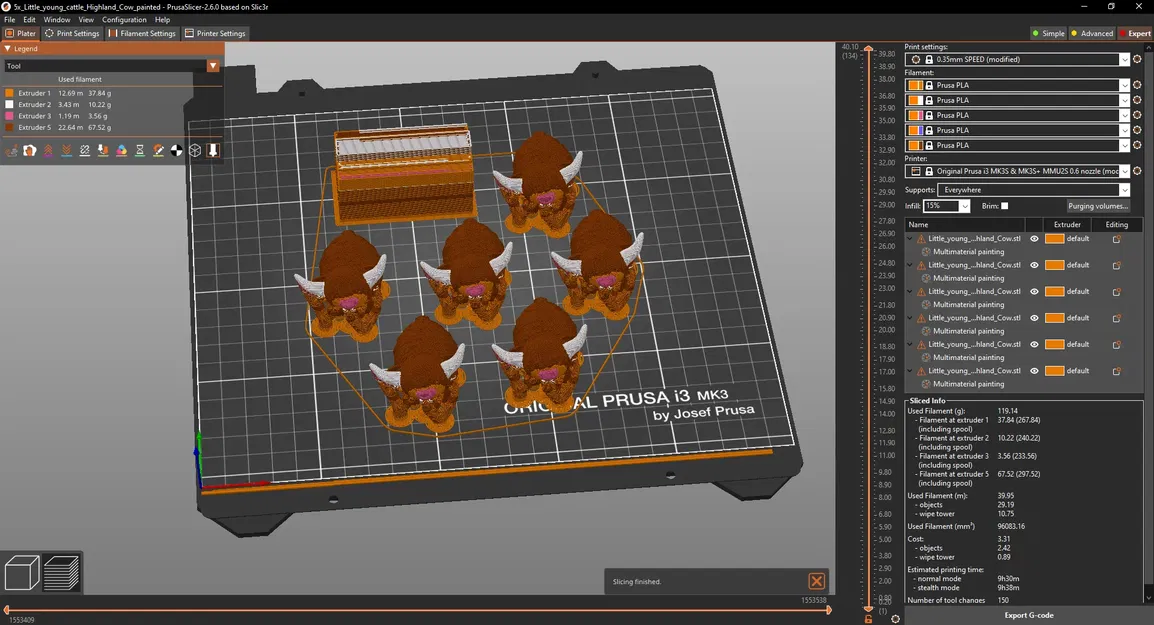The image size is (1154, 625).
Task: Toggle Deretractions icon with downward chevrons
Action: tap(66, 150)
